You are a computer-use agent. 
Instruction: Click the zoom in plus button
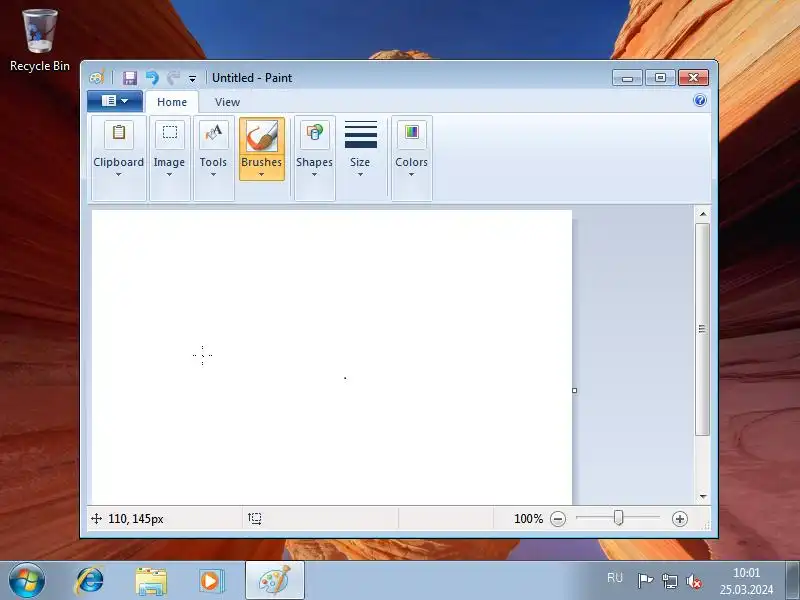coord(680,519)
